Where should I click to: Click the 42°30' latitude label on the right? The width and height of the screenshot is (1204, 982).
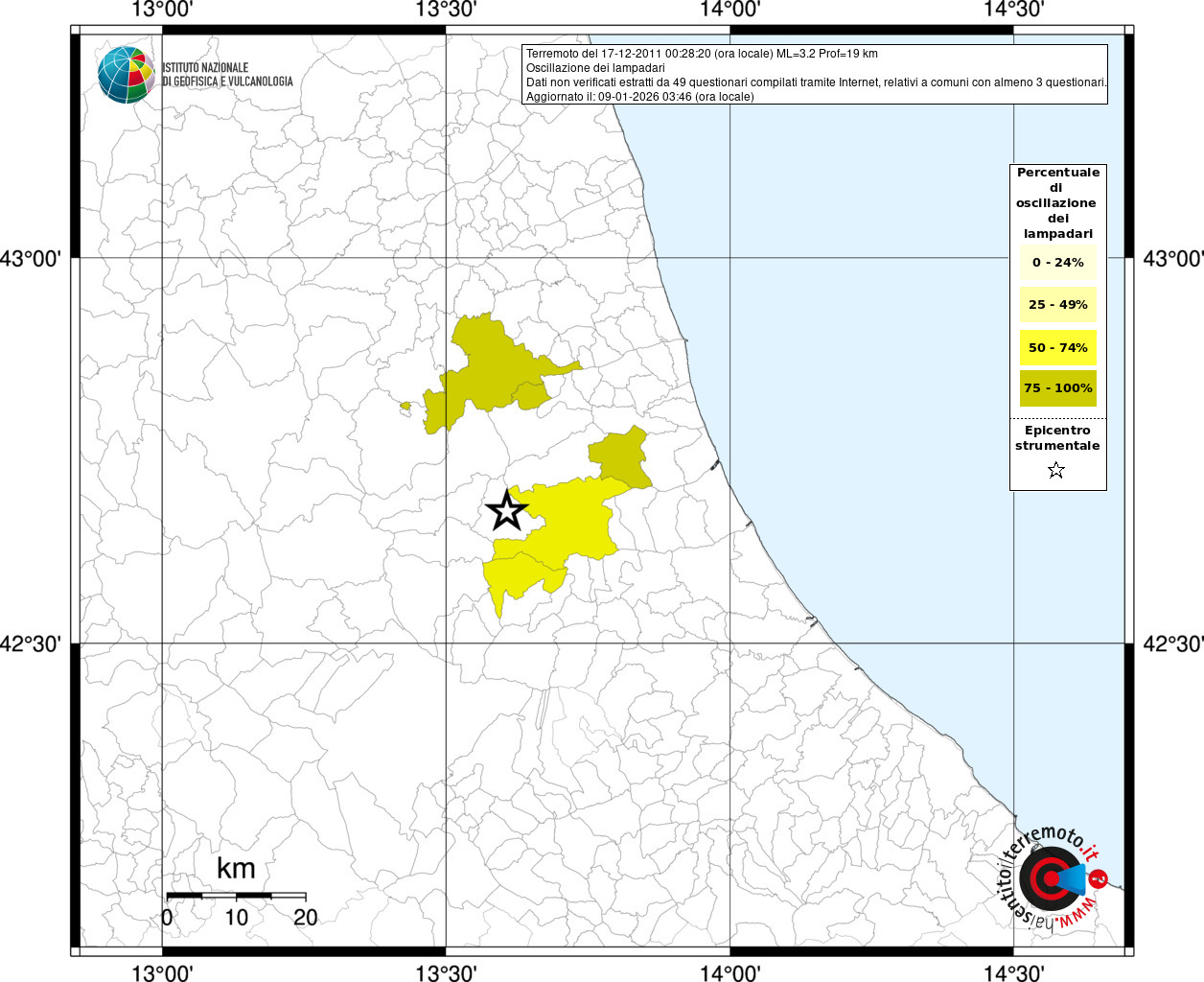click(x=1172, y=643)
